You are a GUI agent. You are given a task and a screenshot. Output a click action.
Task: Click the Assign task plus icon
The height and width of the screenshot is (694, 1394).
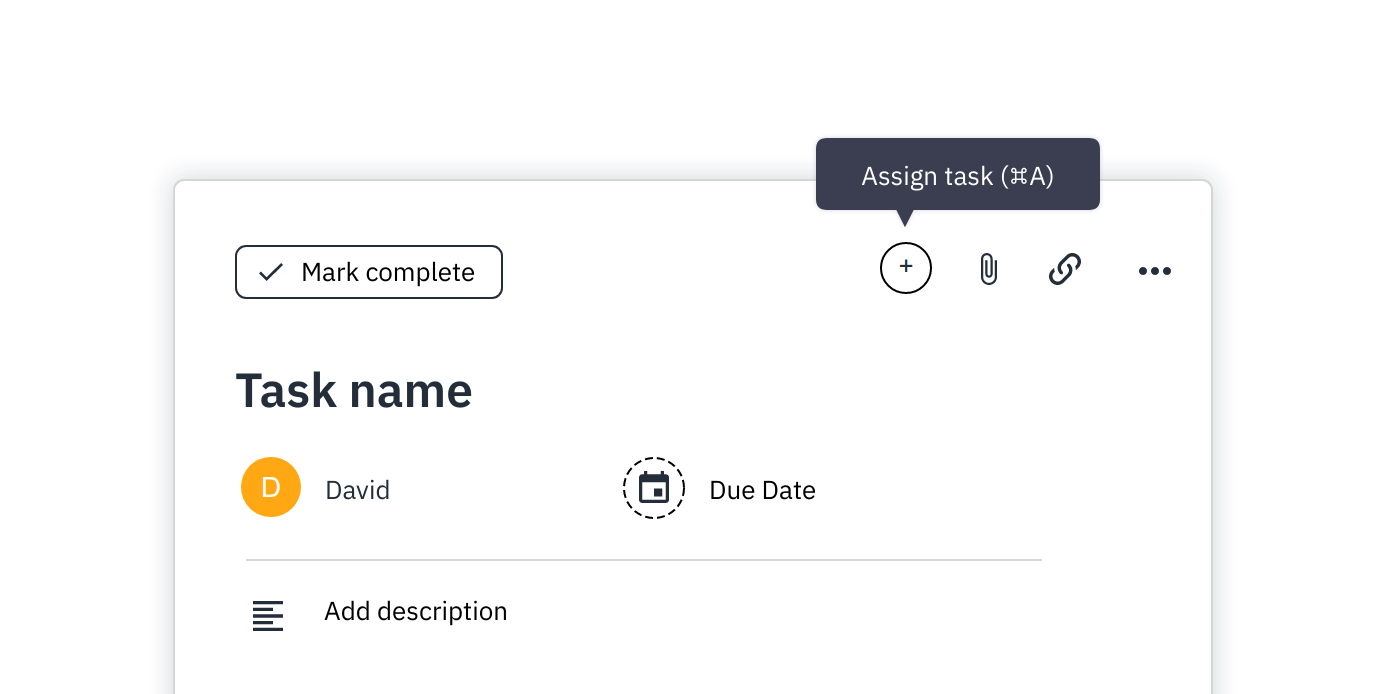pos(905,268)
